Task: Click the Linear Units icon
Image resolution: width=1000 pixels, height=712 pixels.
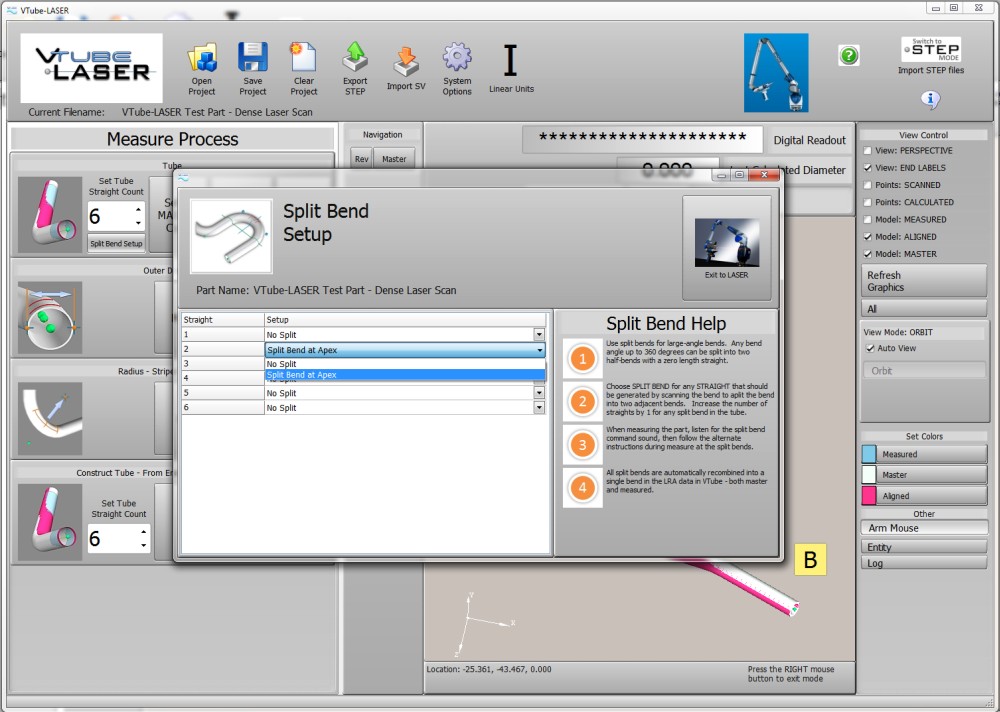Action: click(511, 62)
